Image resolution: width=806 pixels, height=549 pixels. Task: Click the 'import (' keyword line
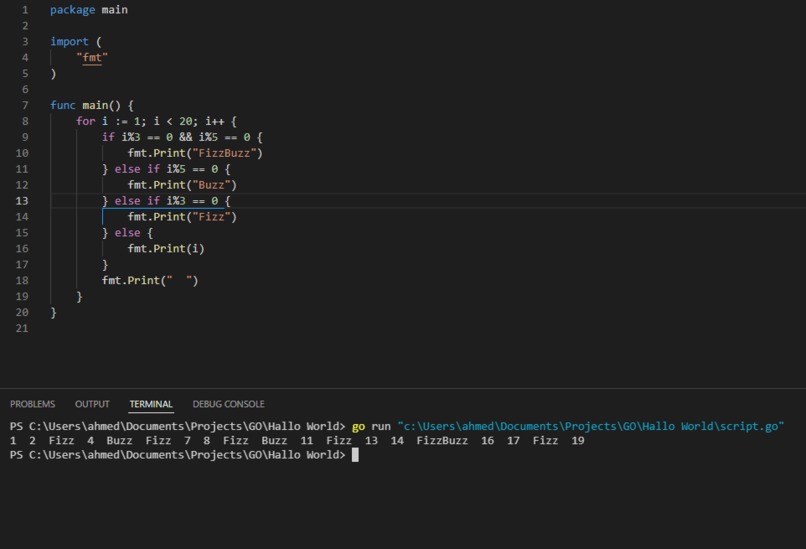[x=76, y=42]
